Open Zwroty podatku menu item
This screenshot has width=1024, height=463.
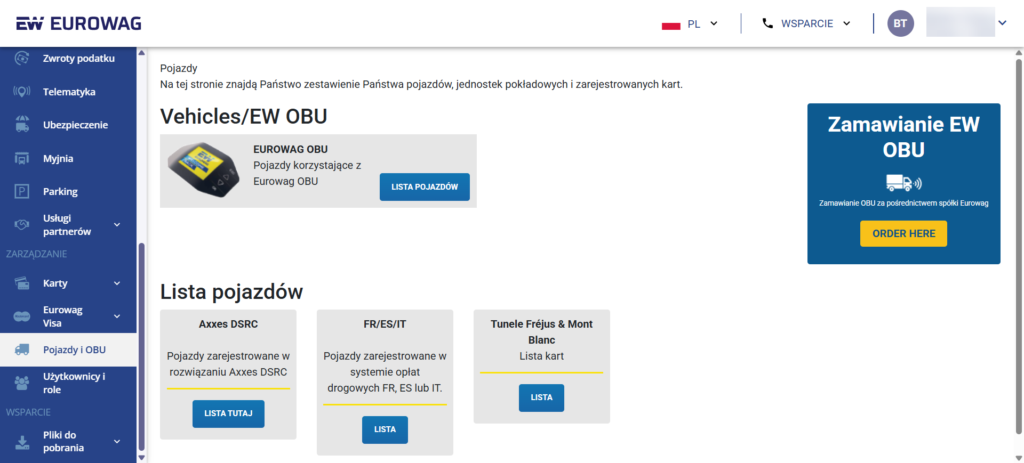68,58
